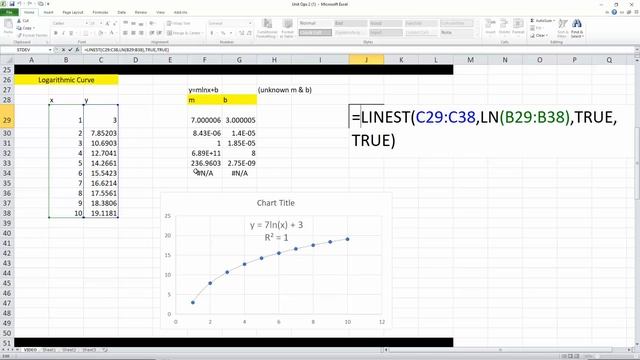The width and height of the screenshot is (640, 360).
Task: Click cell containing 236.9603
Action: 205,163
